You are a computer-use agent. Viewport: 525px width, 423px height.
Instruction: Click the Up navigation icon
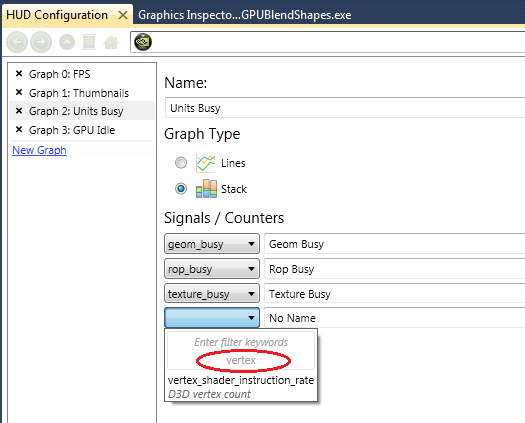click(67, 42)
